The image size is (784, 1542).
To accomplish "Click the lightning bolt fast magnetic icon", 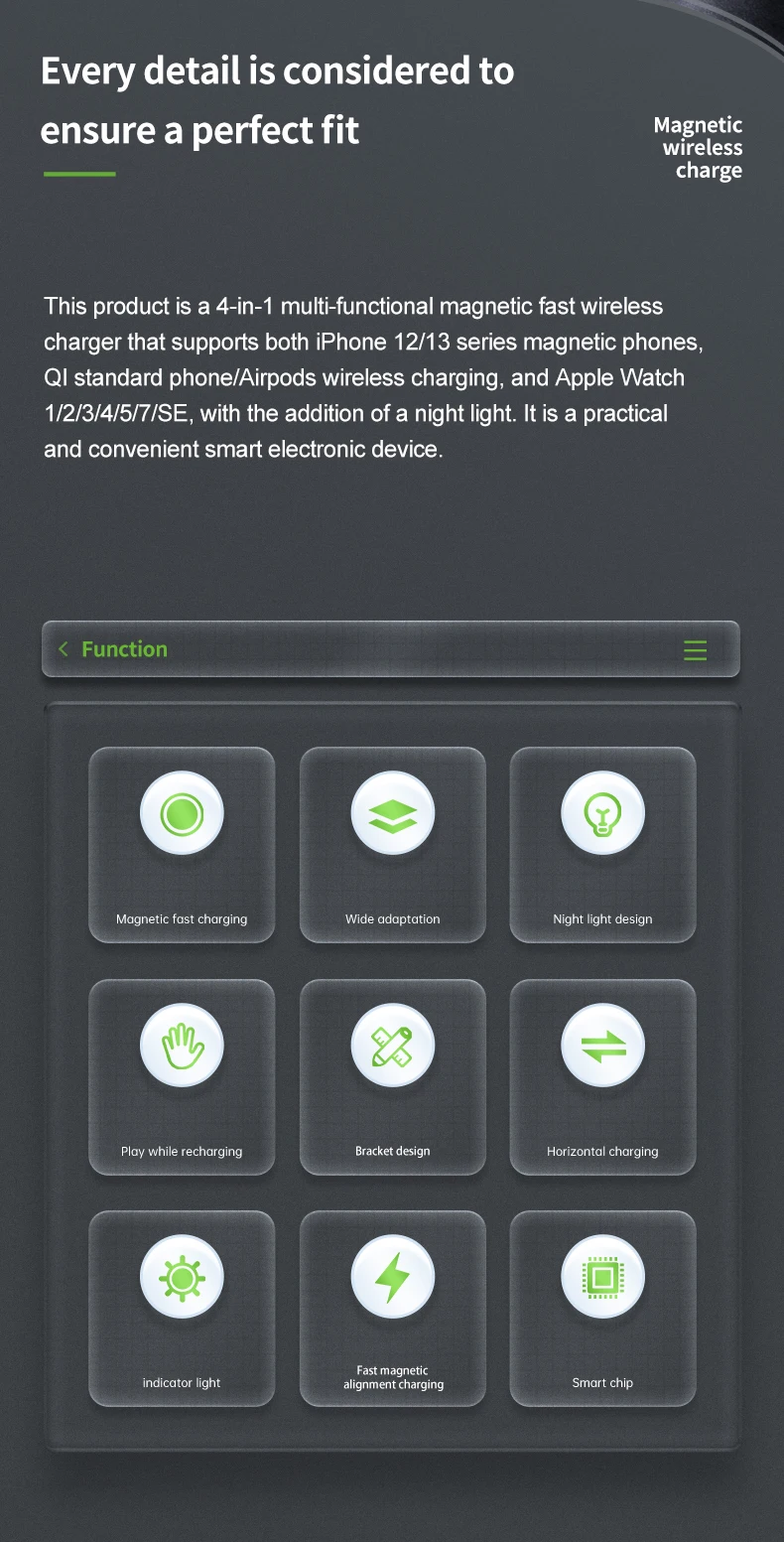I will 393,1278.
